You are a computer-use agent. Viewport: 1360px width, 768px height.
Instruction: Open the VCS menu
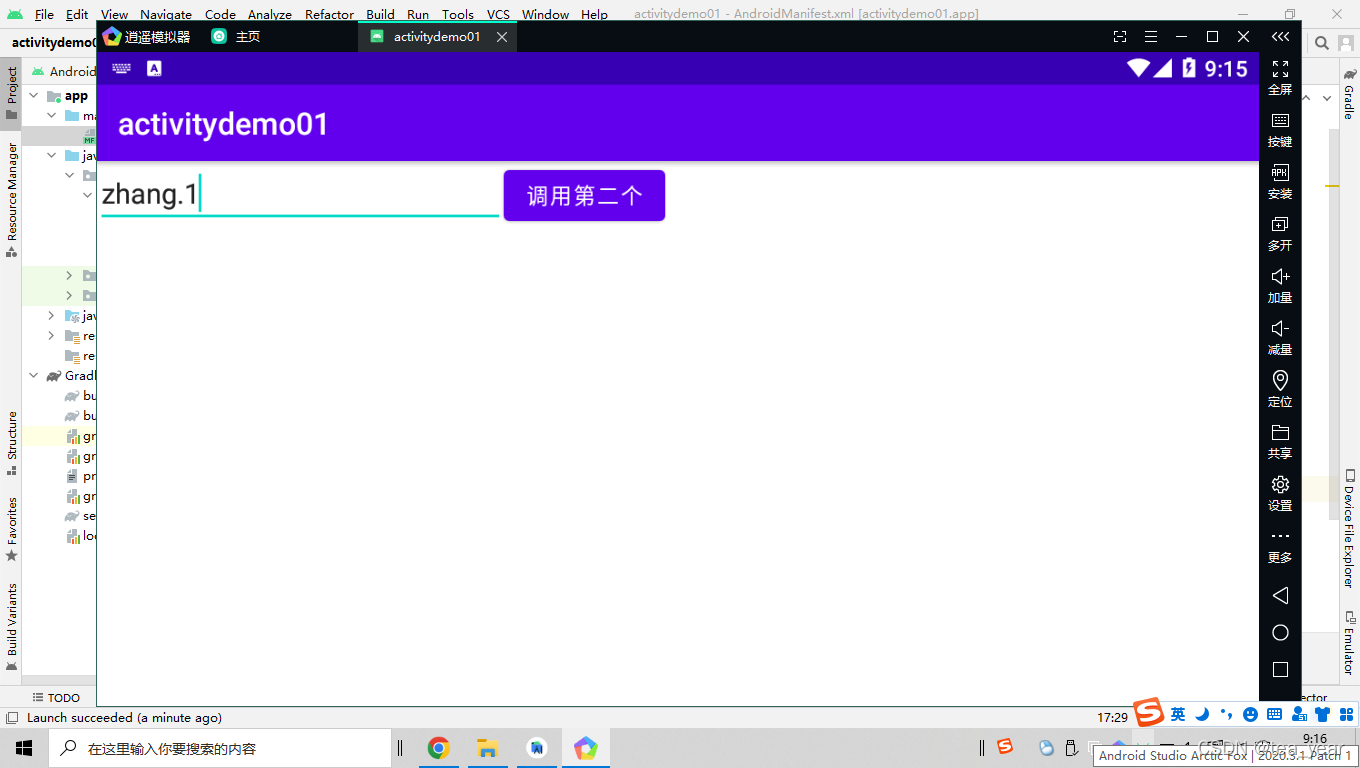(x=498, y=14)
